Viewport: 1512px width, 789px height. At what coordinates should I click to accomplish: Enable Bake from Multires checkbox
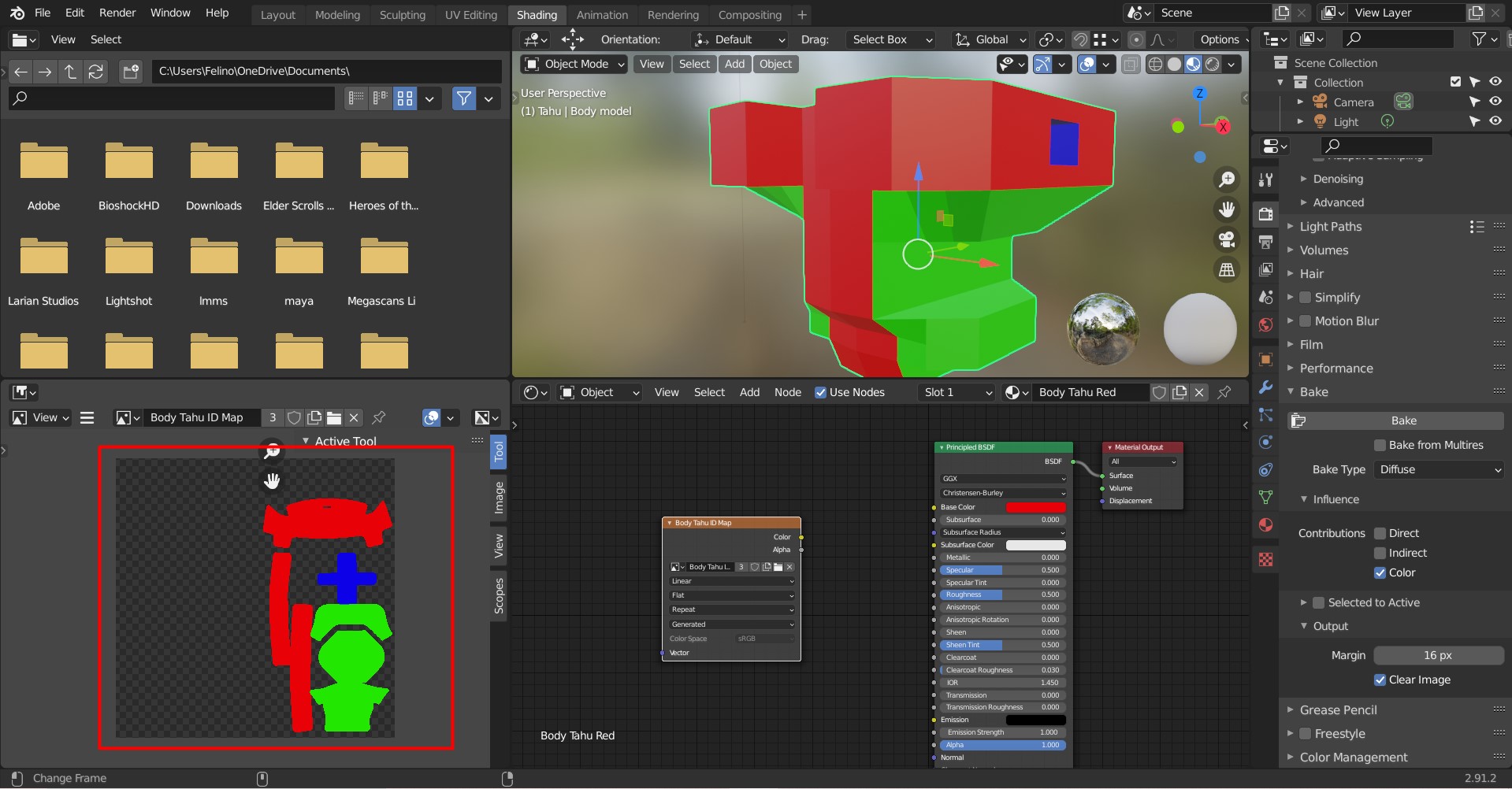(1380, 445)
